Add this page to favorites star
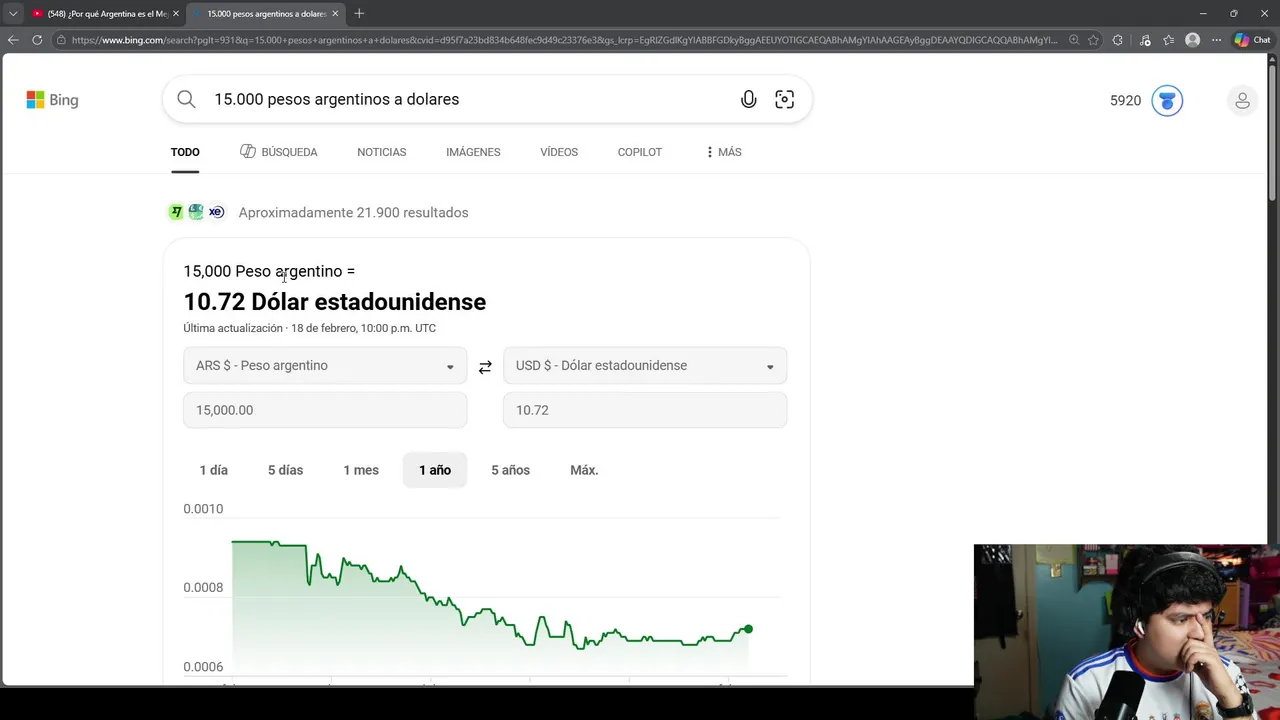Viewport: 1280px width, 720px height. coord(1093,40)
